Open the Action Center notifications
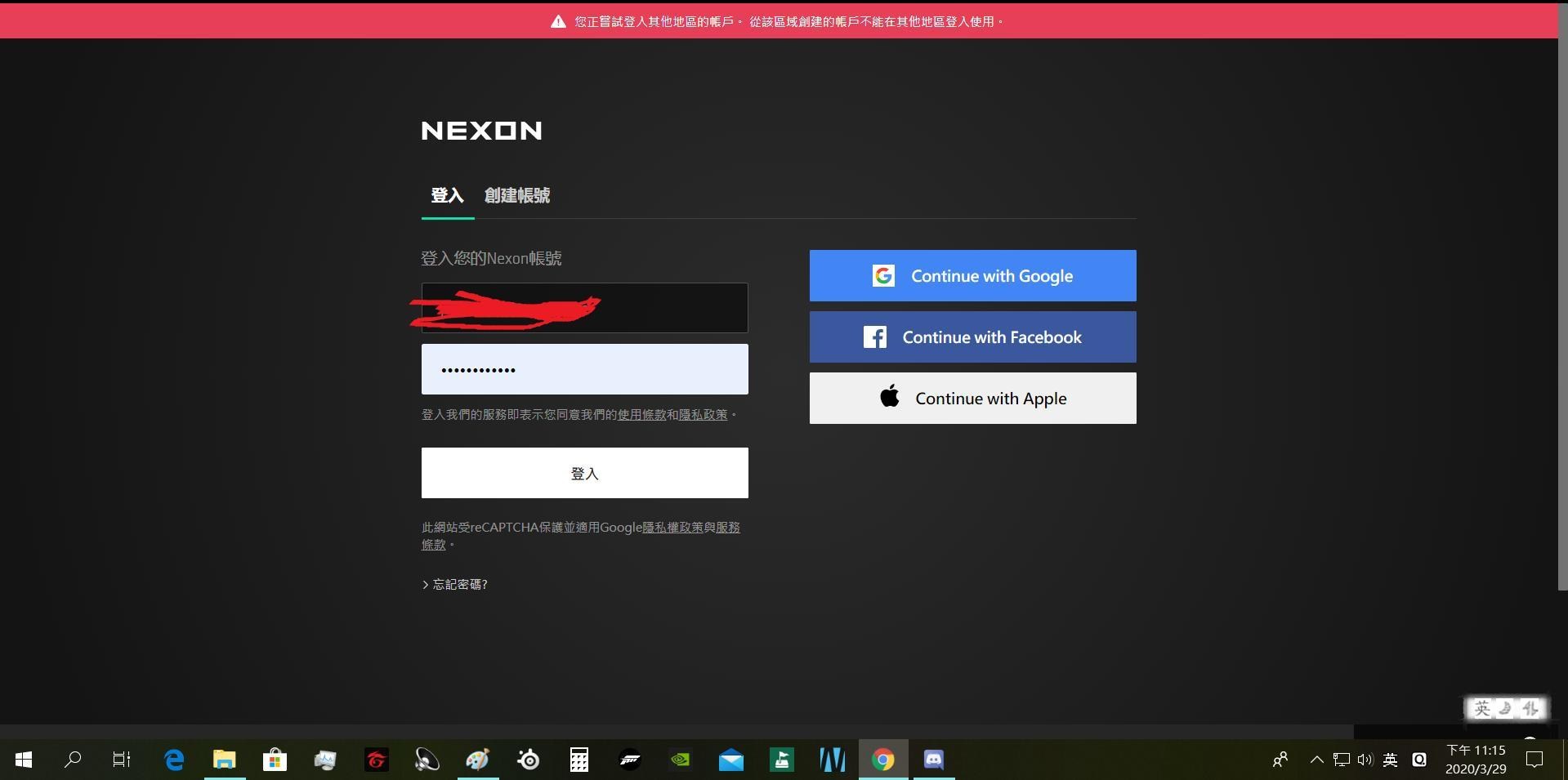Screen dimensions: 1568x780 1534,760
